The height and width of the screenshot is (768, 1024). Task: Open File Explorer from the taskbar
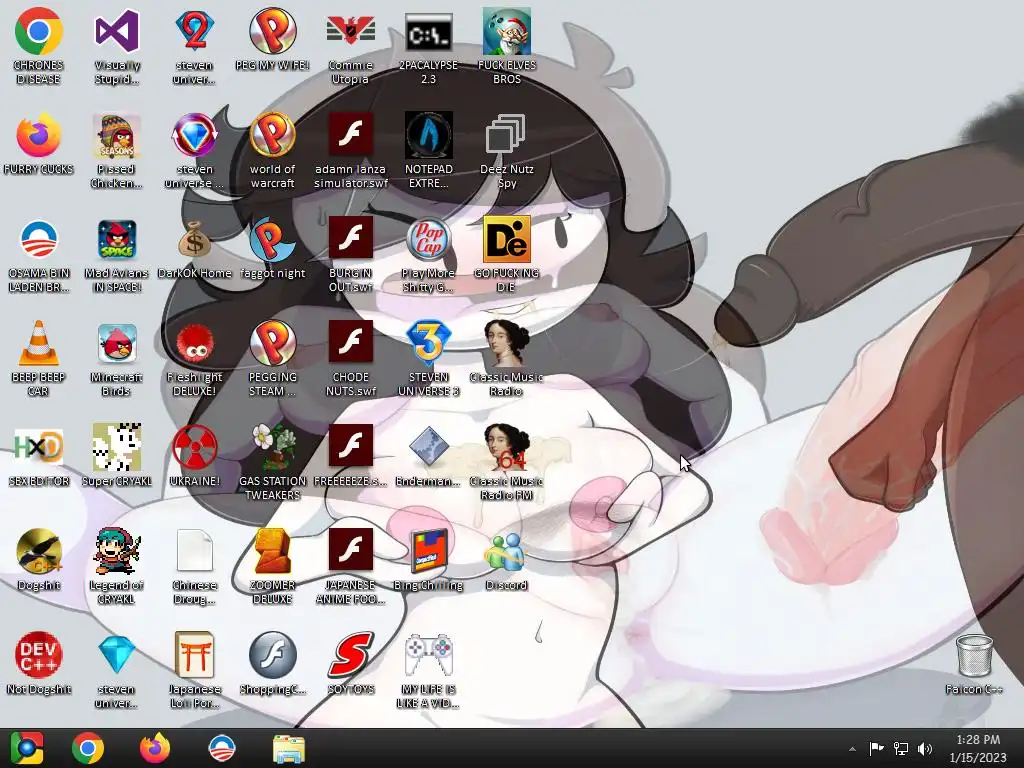(x=289, y=748)
